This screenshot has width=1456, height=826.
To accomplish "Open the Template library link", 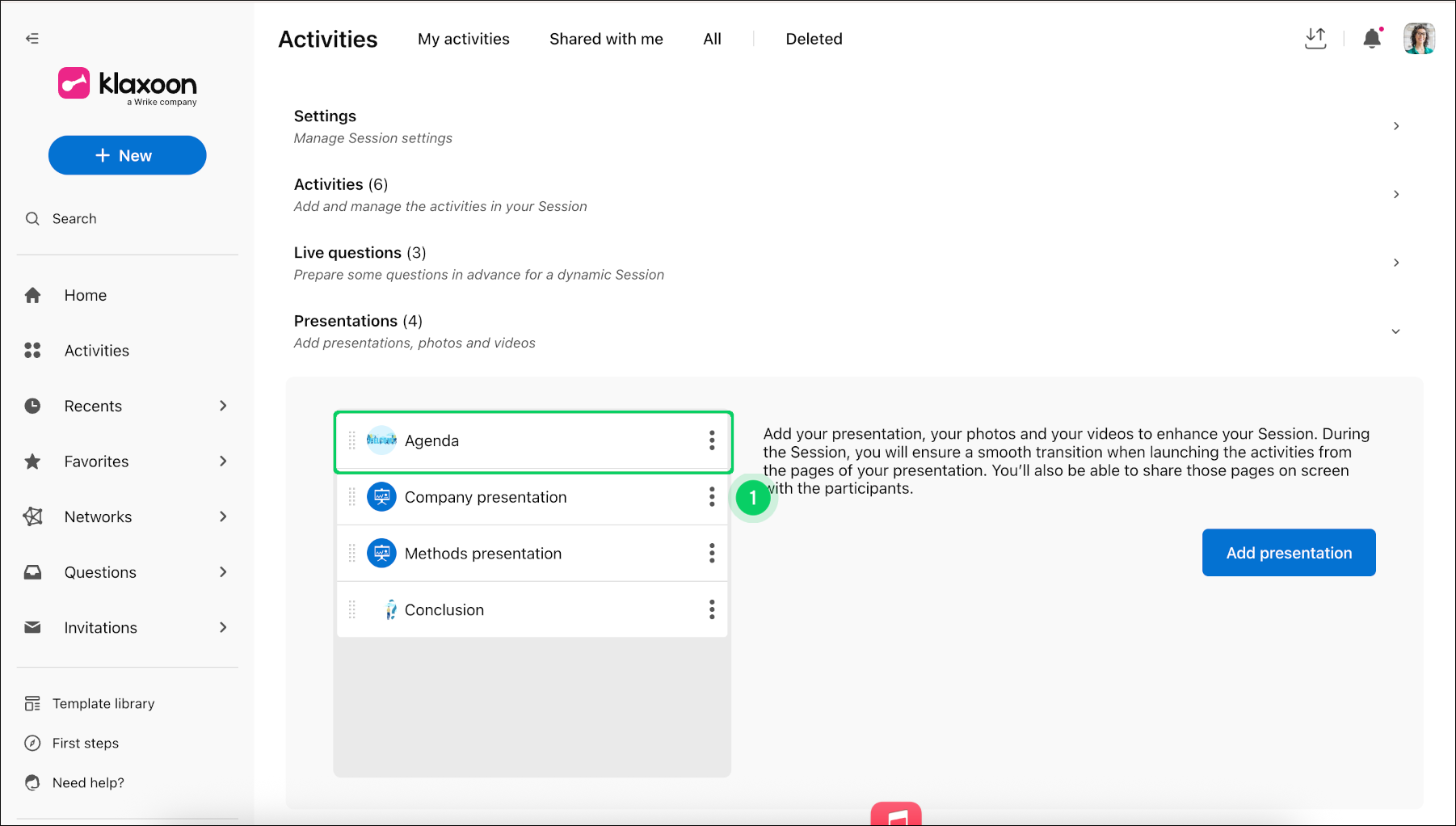I will (103, 704).
